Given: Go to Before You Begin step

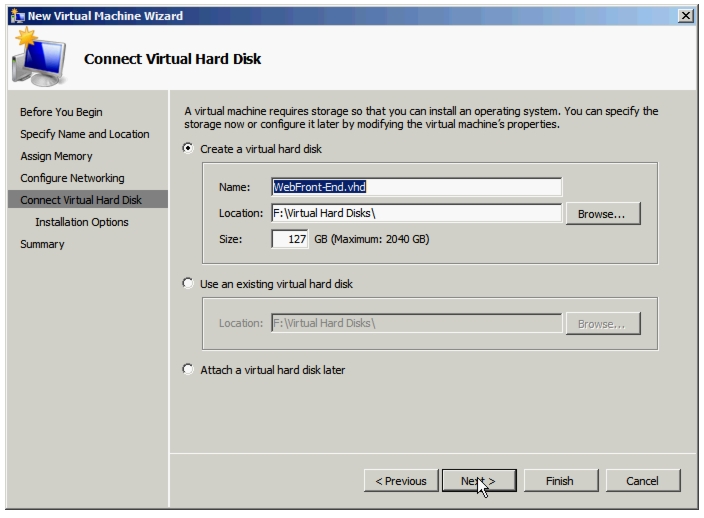Looking at the screenshot, I should (61, 112).
